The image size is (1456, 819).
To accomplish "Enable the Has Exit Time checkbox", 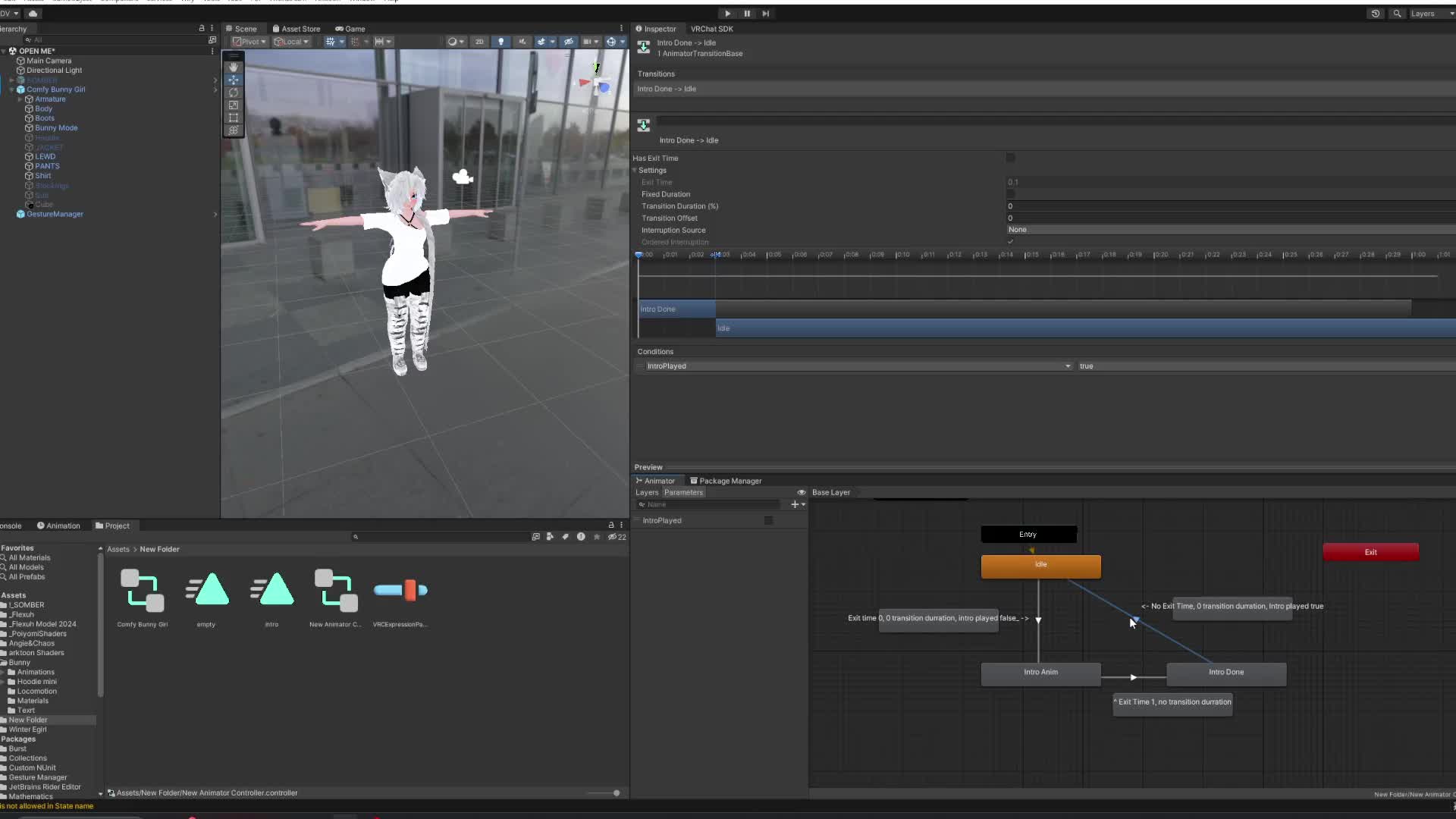I will 1010,158.
